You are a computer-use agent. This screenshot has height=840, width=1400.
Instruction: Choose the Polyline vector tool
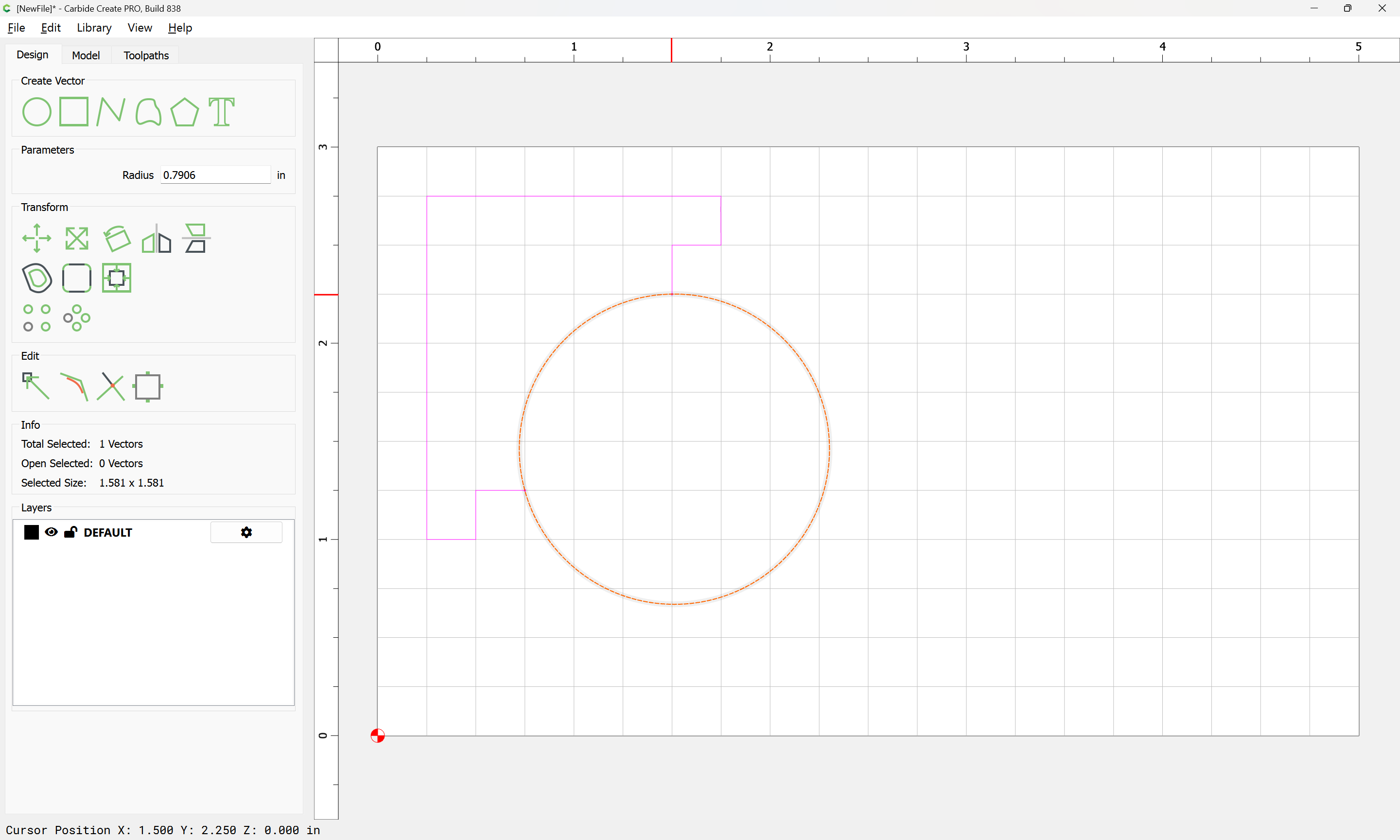pos(110,111)
